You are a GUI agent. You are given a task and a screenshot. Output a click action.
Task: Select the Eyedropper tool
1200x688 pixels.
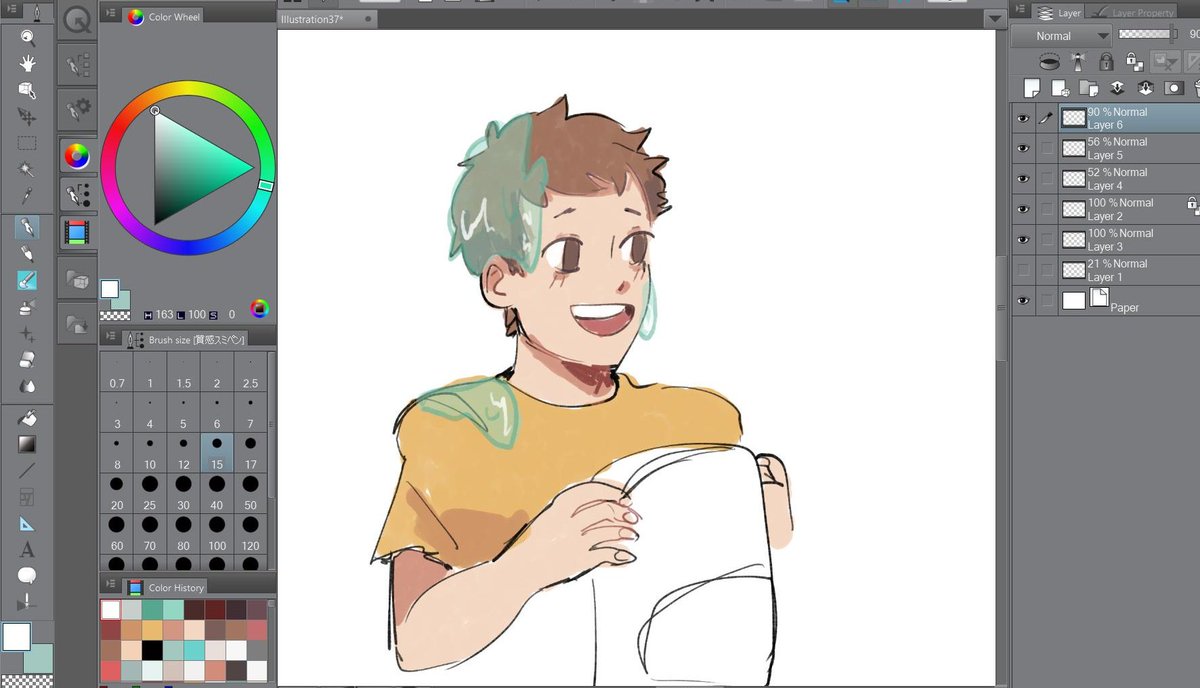pos(27,196)
